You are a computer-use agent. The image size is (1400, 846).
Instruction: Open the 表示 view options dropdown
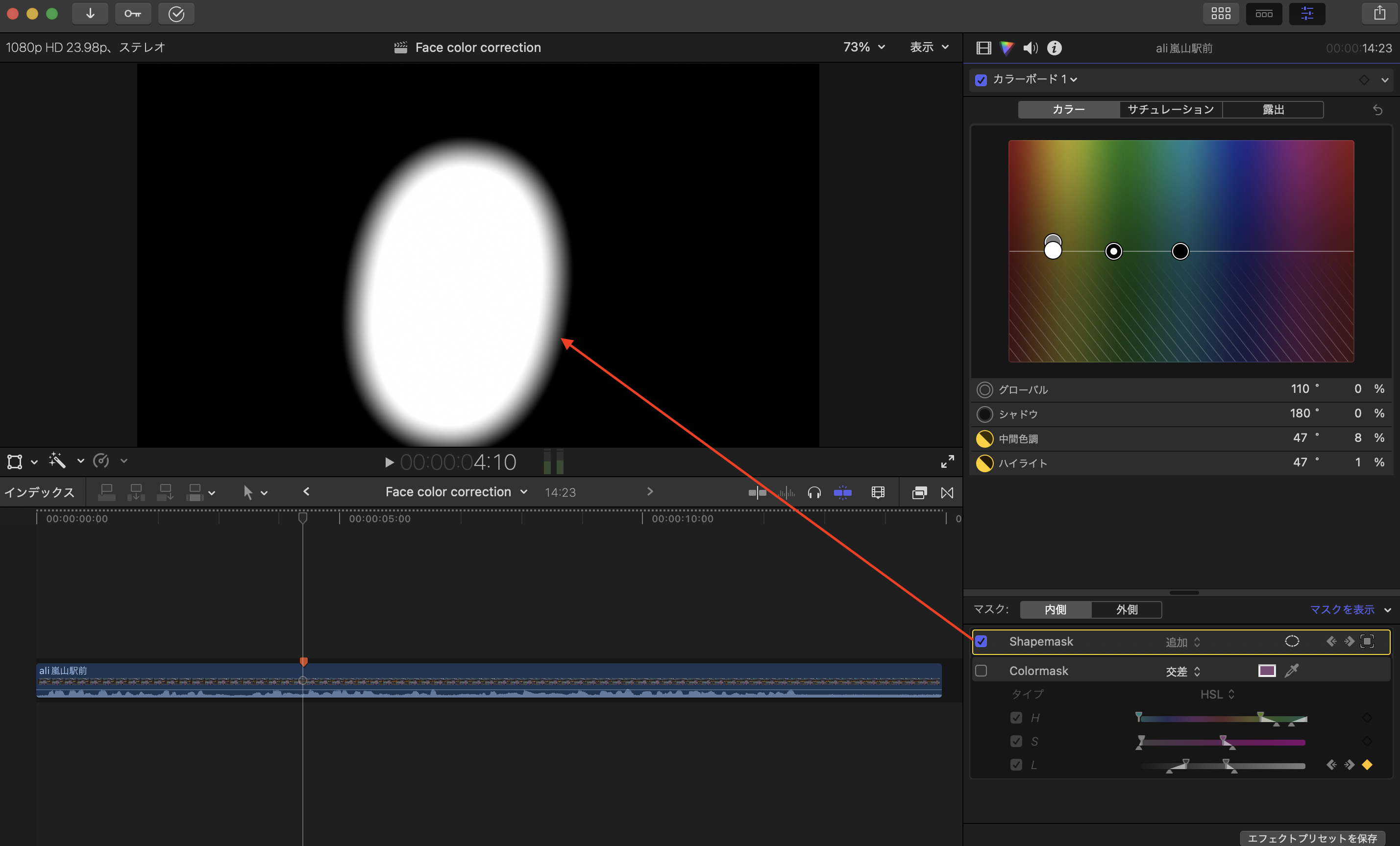click(x=929, y=47)
